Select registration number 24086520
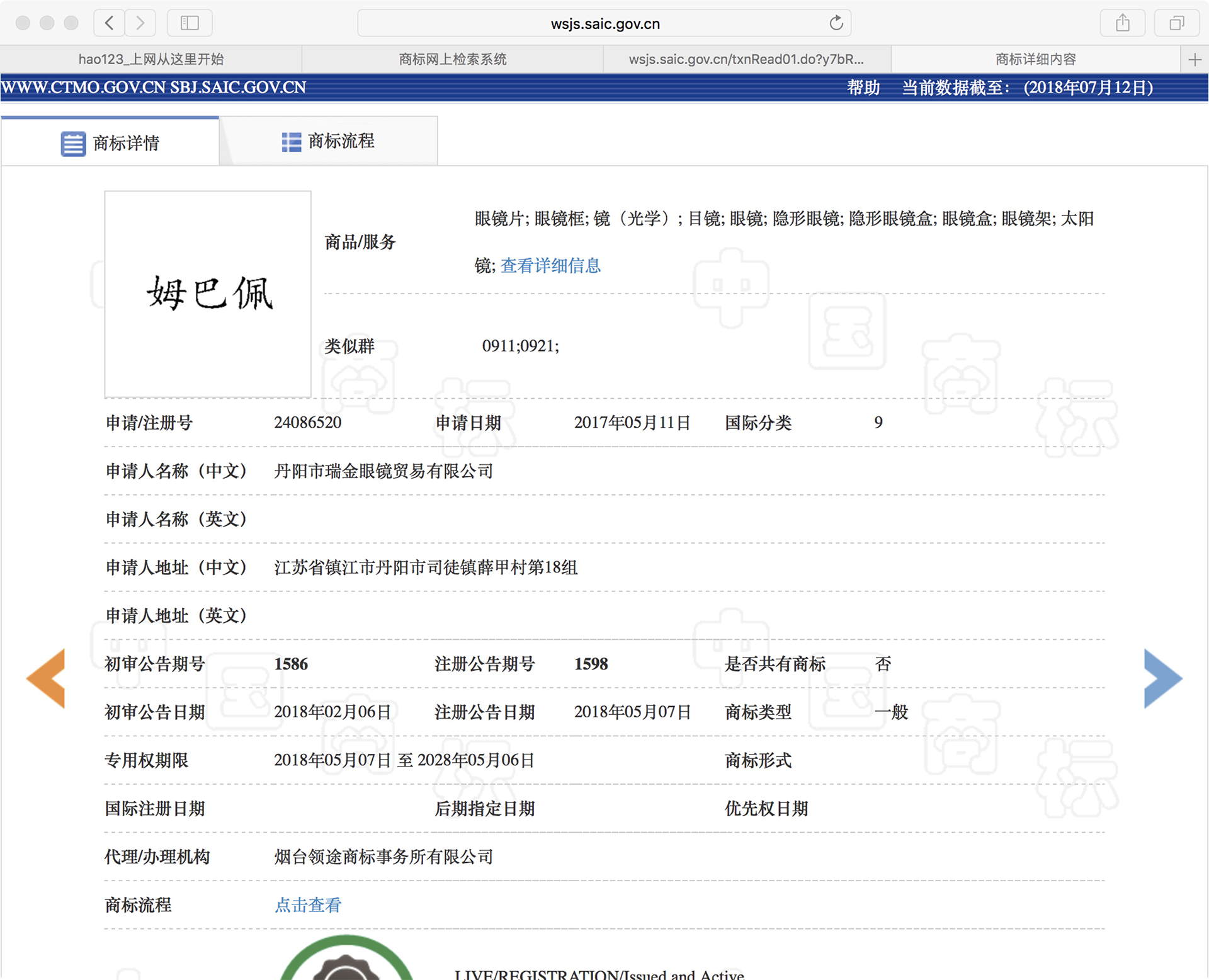1209x980 pixels. click(307, 423)
